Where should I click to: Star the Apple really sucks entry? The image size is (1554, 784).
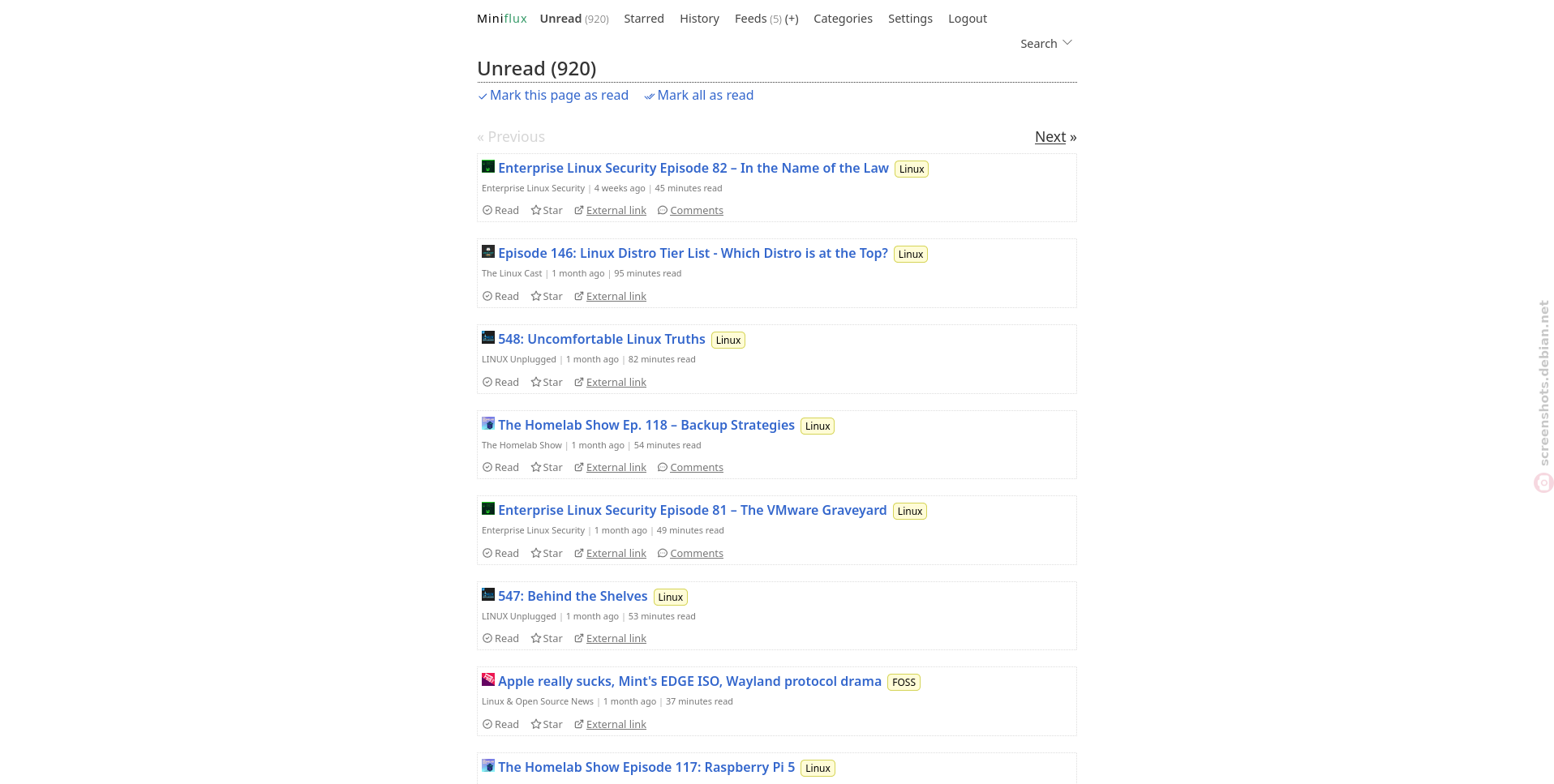pyautogui.click(x=547, y=725)
